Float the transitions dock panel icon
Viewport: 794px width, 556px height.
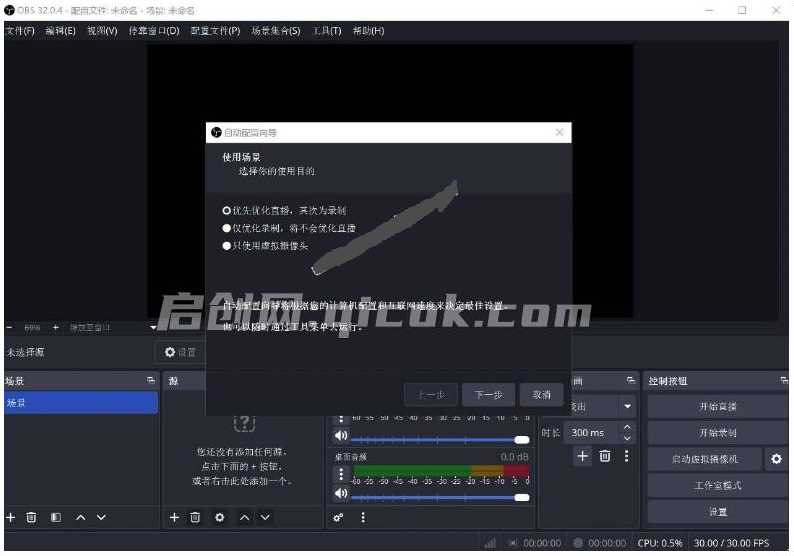[630, 380]
